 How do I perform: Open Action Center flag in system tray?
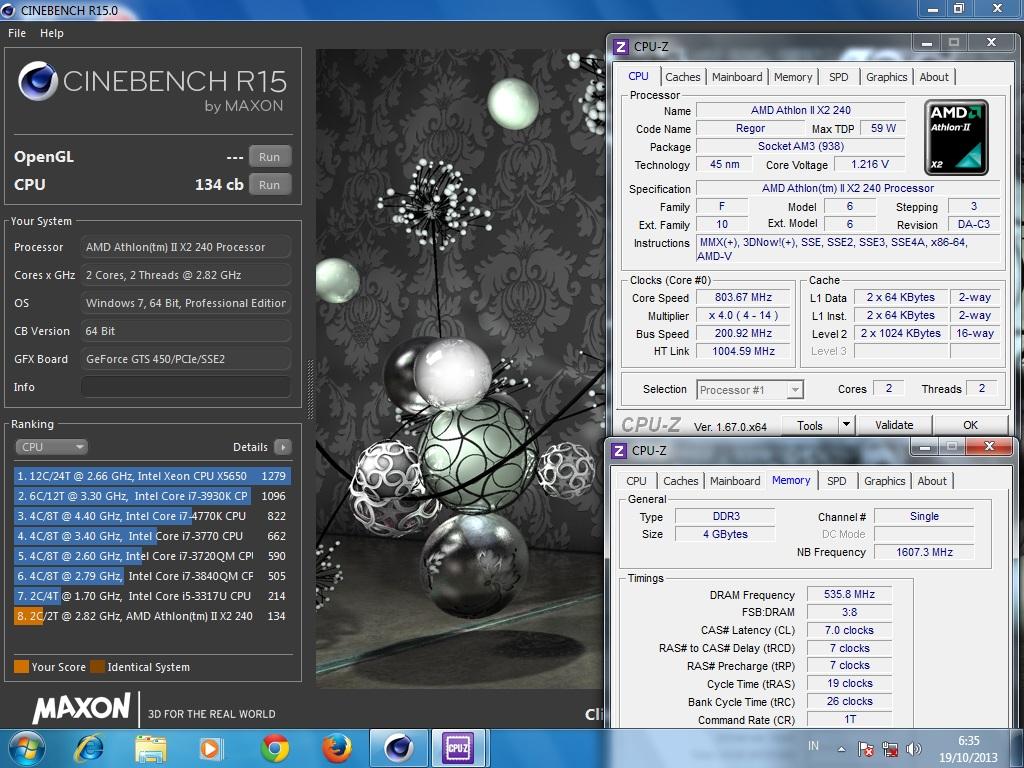click(866, 748)
